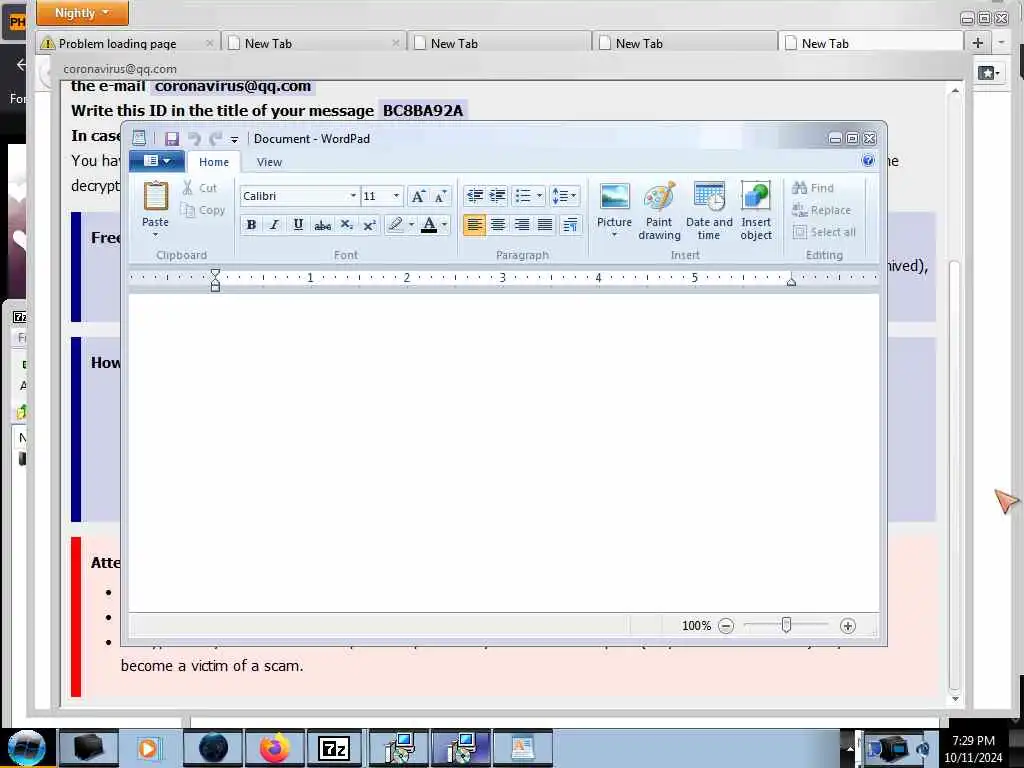The image size is (1024, 768).
Task: Toggle Bold formatting
Action: pos(251,225)
